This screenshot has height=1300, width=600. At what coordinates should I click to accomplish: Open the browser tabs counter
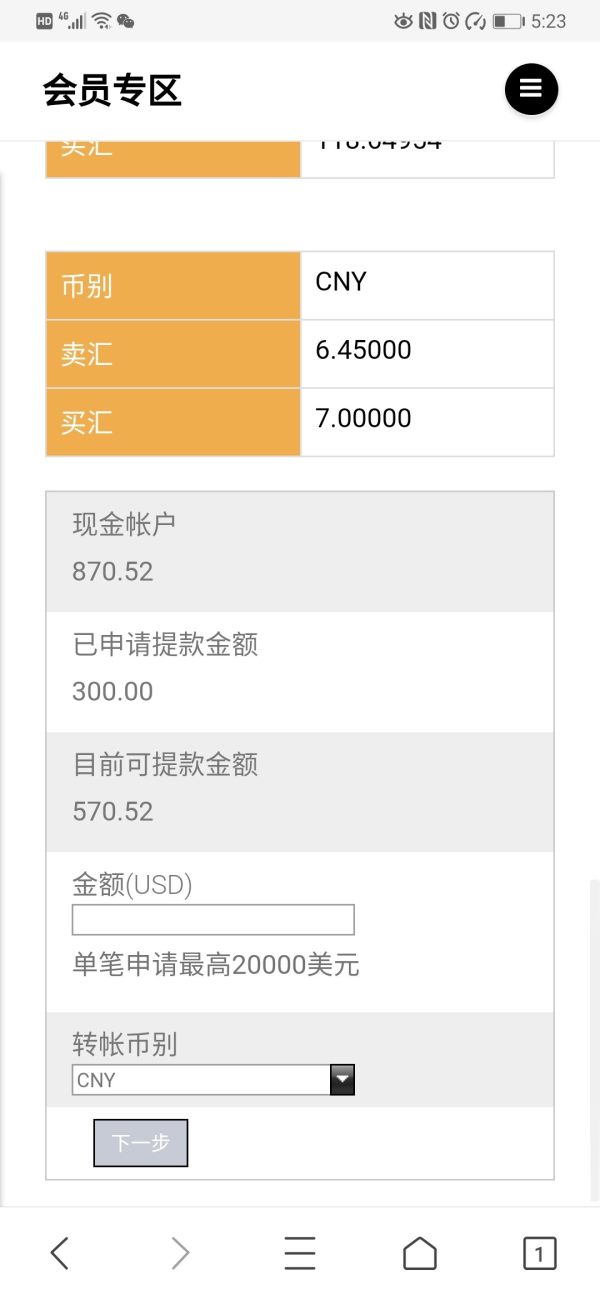point(539,1252)
